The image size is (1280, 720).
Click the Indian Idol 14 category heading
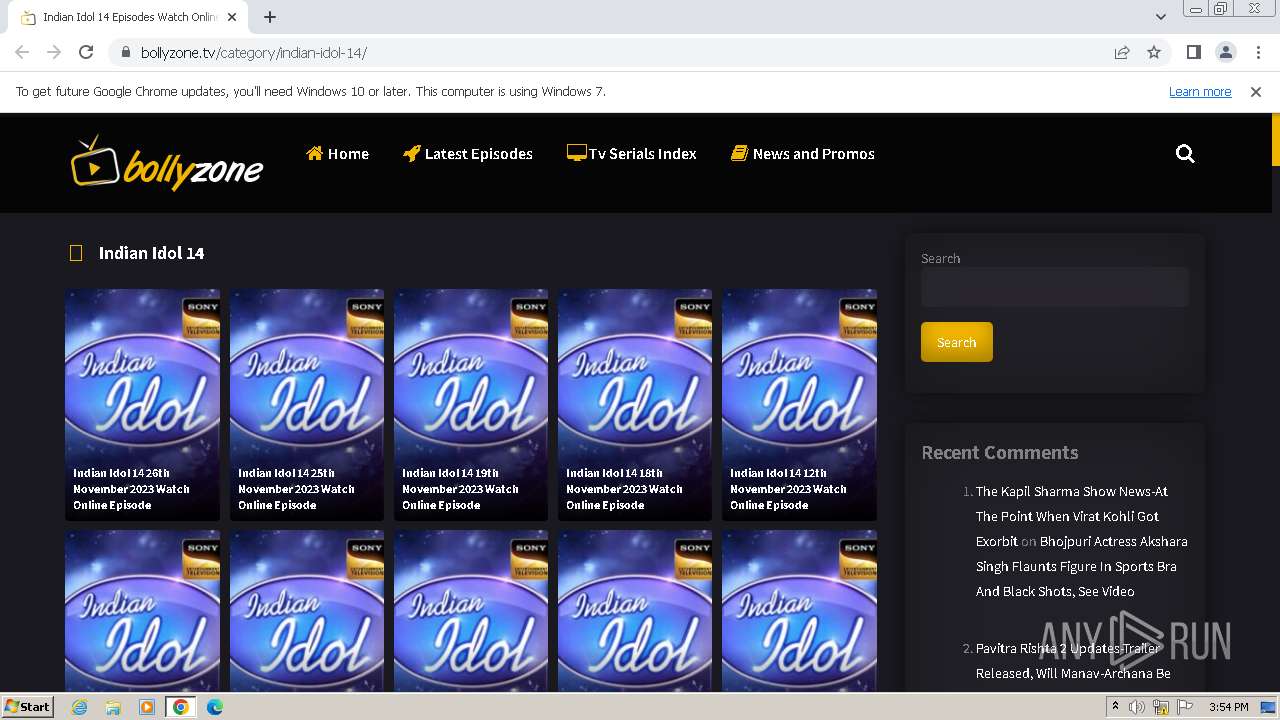151,253
